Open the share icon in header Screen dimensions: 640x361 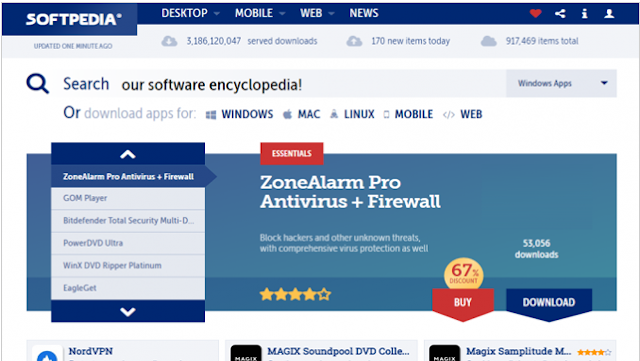pos(560,13)
